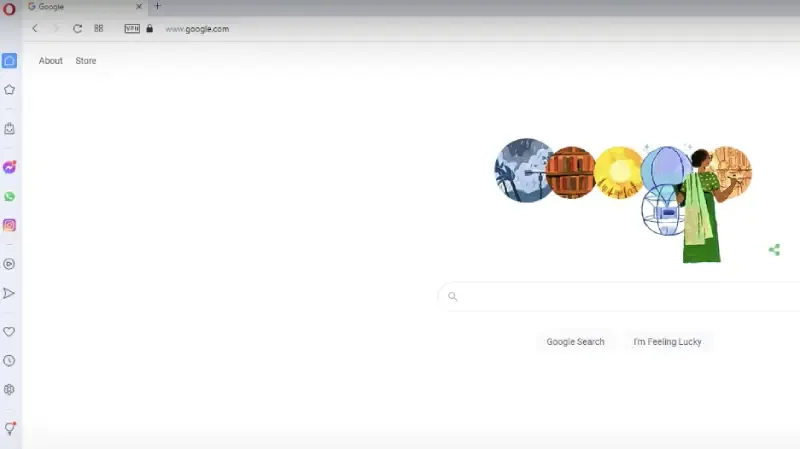The width and height of the screenshot is (800, 449).
Task: Open a new tab with plus button
Action: [x=157, y=6]
